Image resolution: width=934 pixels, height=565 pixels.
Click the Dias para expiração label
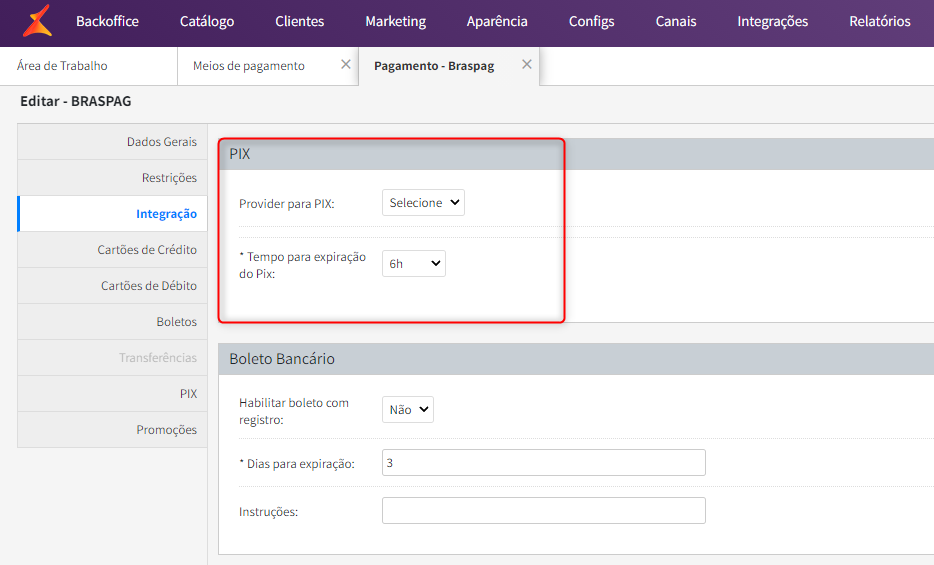(x=297, y=464)
